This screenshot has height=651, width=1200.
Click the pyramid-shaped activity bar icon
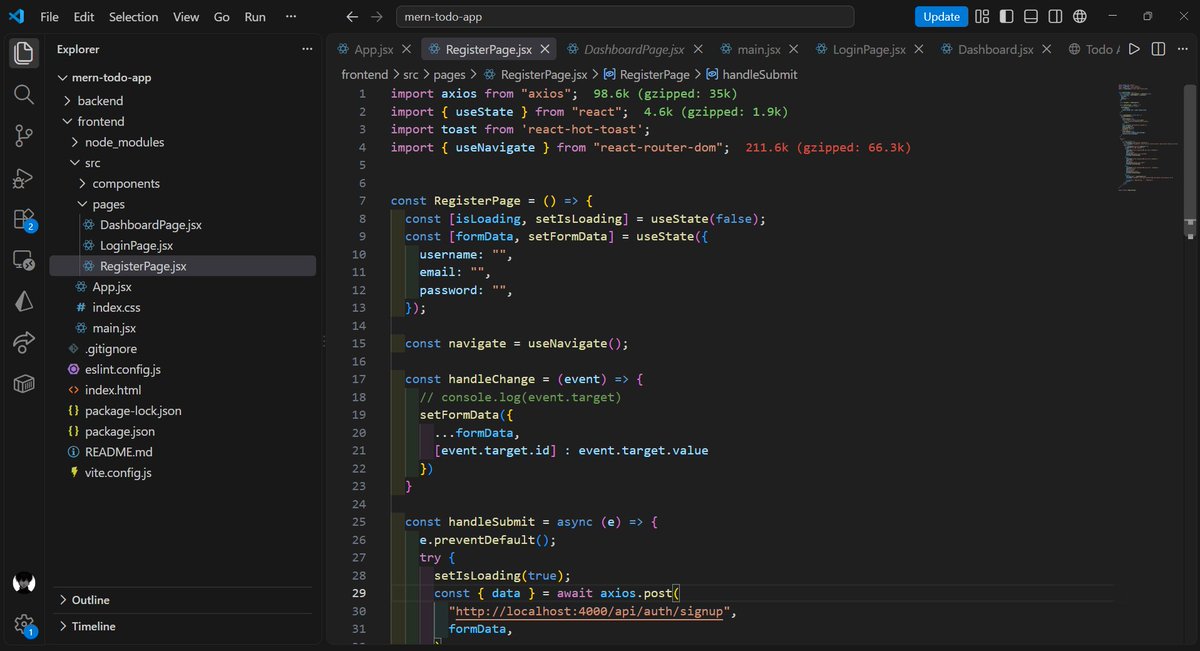click(x=24, y=302)
